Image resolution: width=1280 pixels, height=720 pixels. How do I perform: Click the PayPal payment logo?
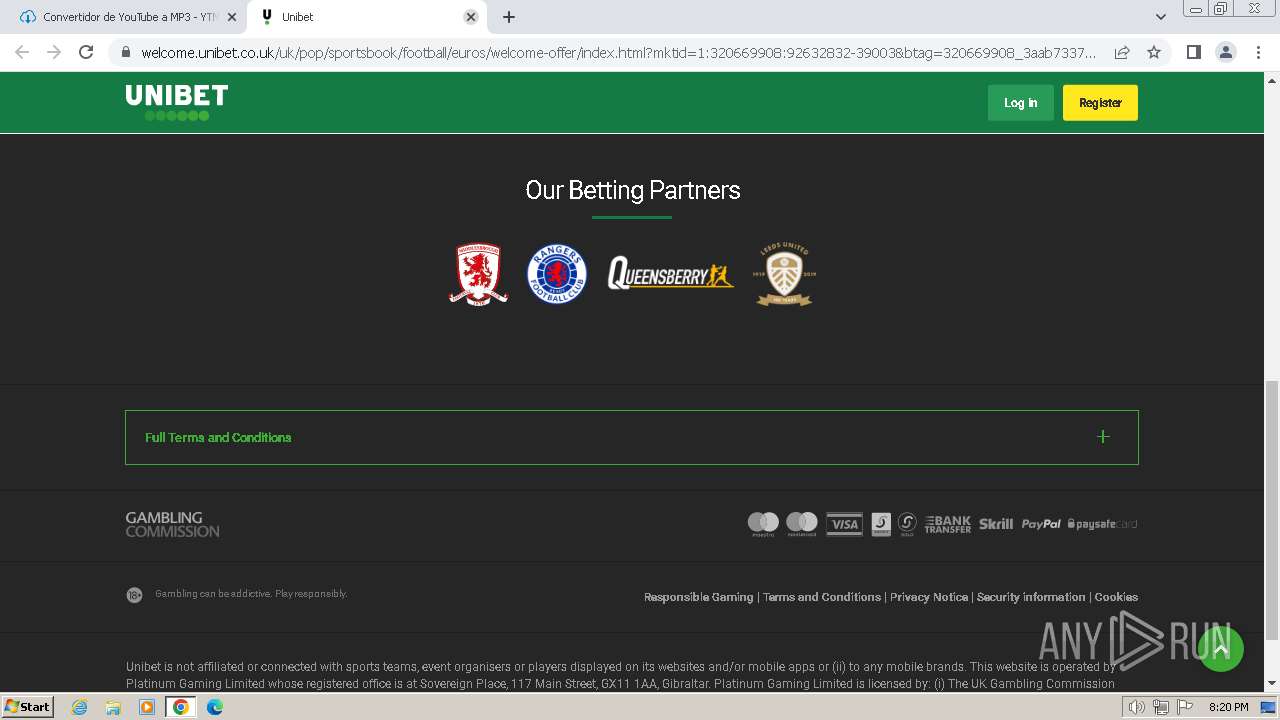point(1041,524)
